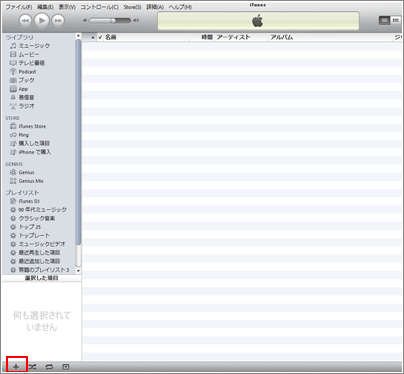Select 90 年代ミュージック playlist
Image resolution: width=404 pixels, height=374 pixels.
[x=38, y=210]
